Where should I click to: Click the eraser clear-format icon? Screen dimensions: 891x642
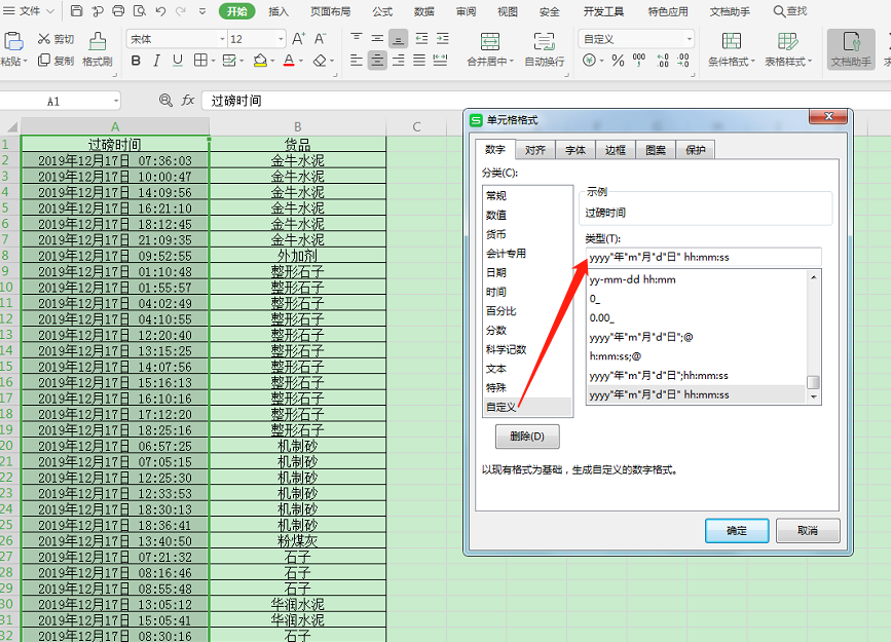[x=320, y=60]
